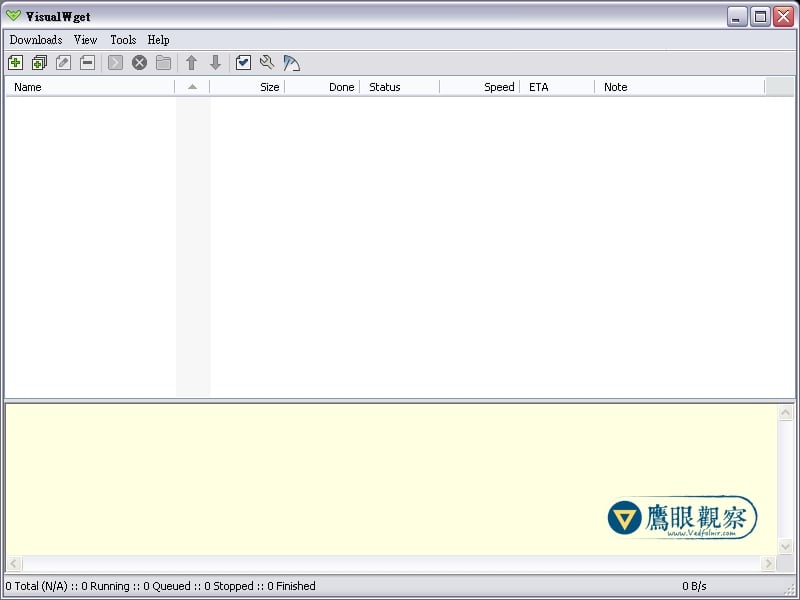This screenshot has height=600, width=800.
Task: Click the Start download arrow icon
Action: click(x=115, y=63)
